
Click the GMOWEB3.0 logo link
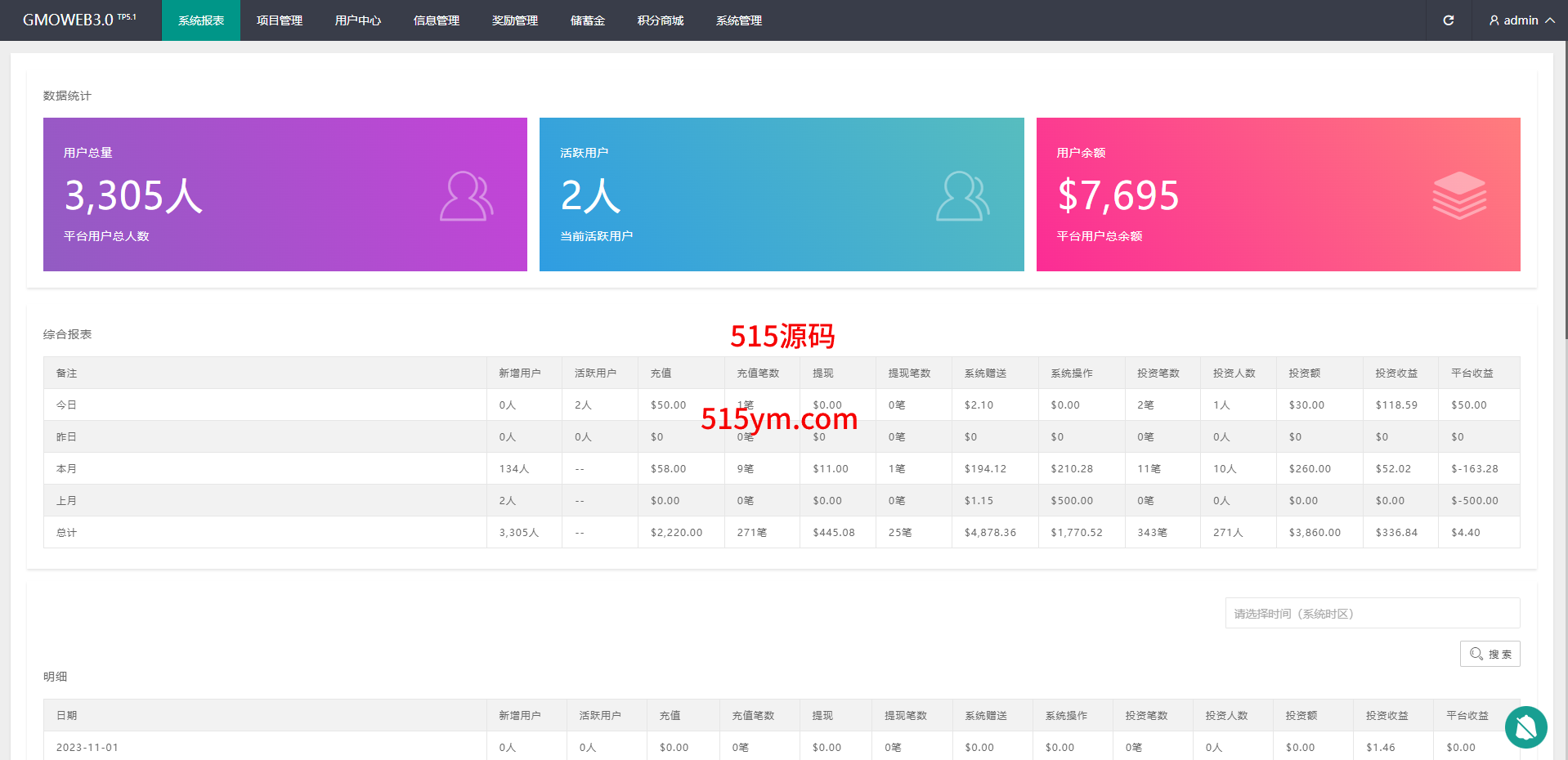pos(79,20)
